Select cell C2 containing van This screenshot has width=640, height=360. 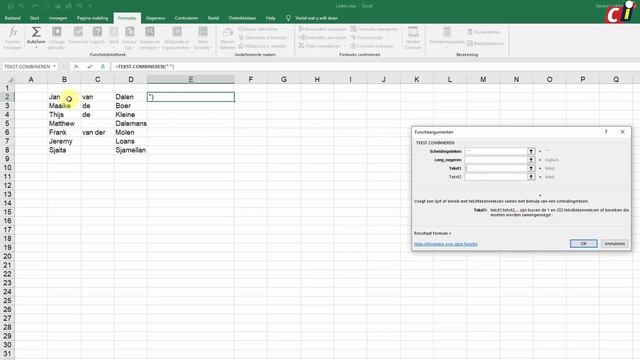pyautogui.click(x=98, y=97)
